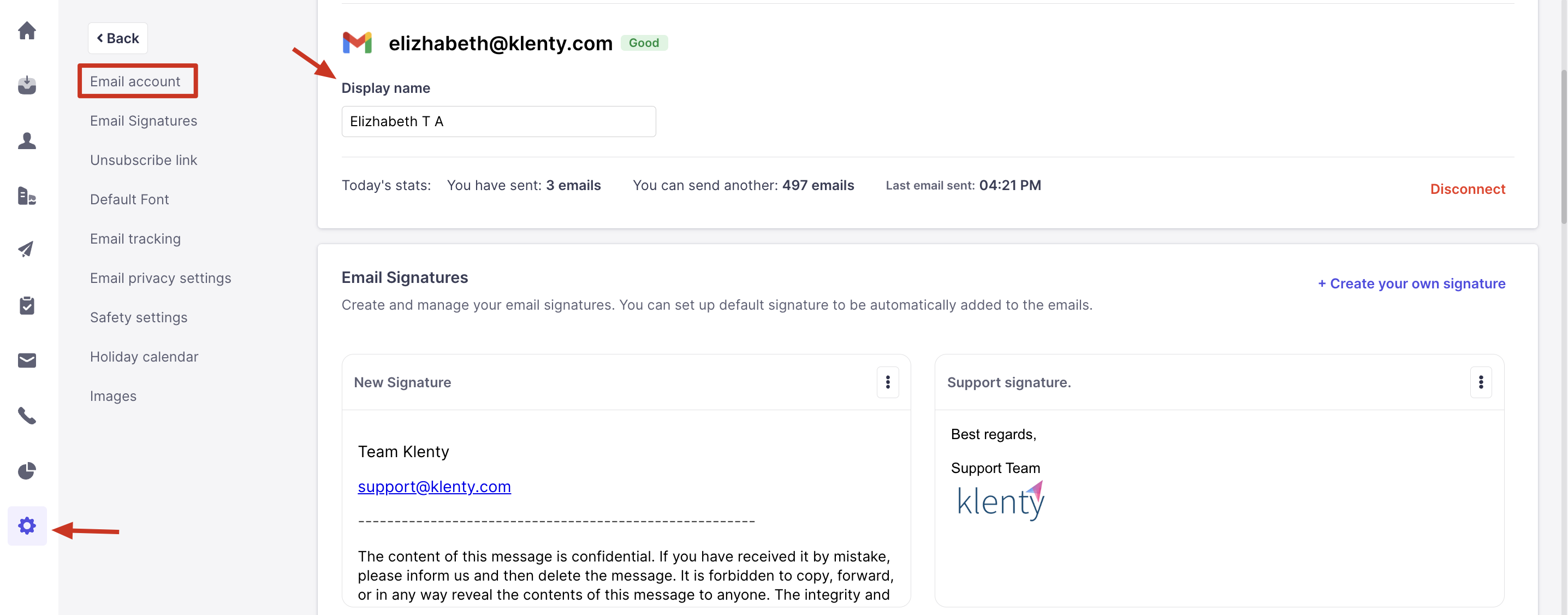
Task: Click the Back button
Action: pyautogui.click(x=118, y=38)
